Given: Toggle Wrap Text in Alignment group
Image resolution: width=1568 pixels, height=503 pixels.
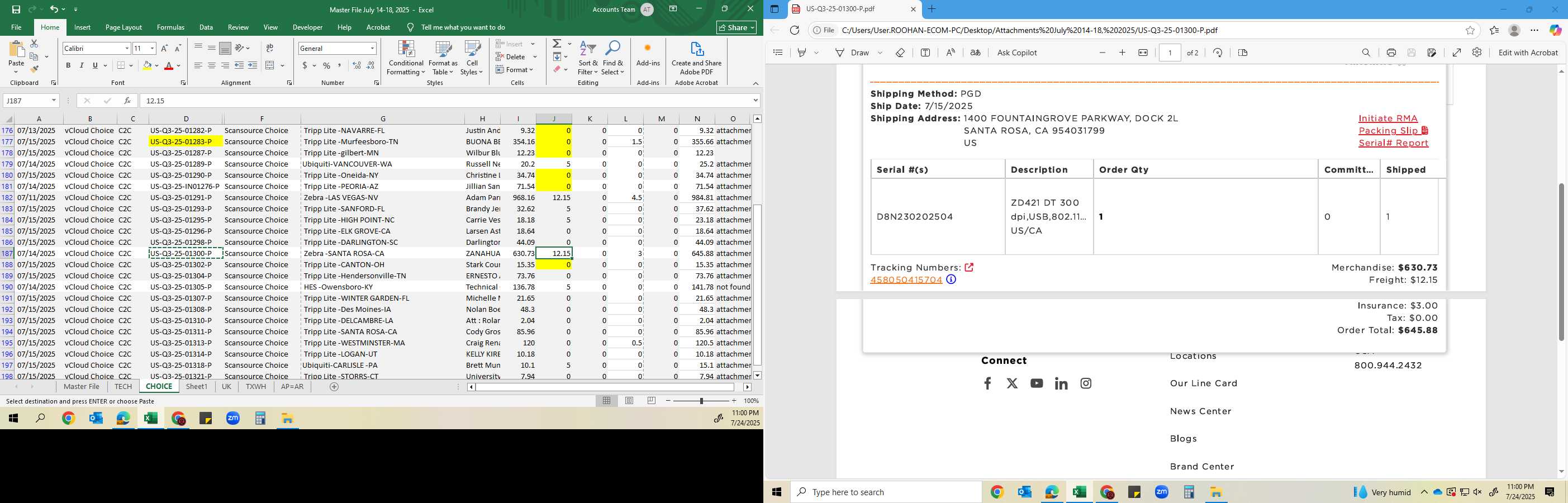Looking at the screenshot, I should tap(270, 48).
